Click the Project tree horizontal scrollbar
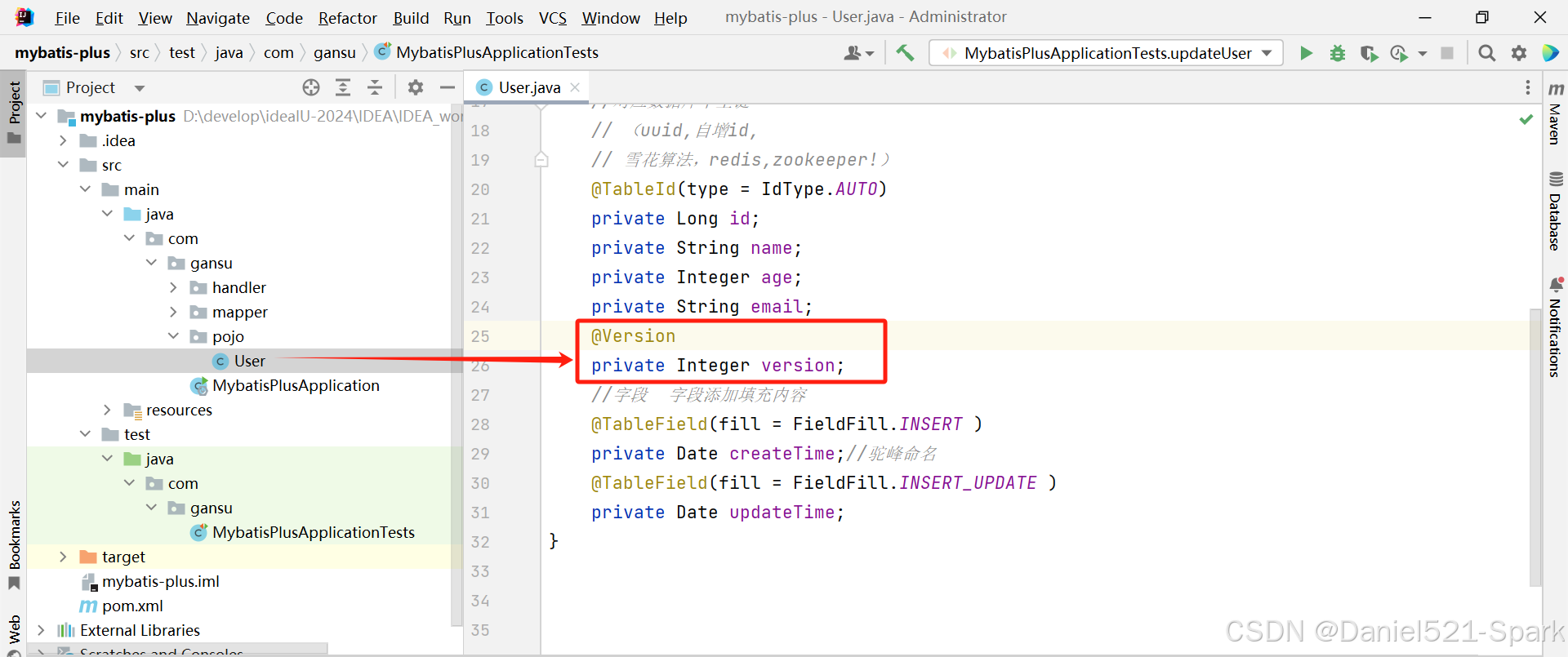 (177, 648)
